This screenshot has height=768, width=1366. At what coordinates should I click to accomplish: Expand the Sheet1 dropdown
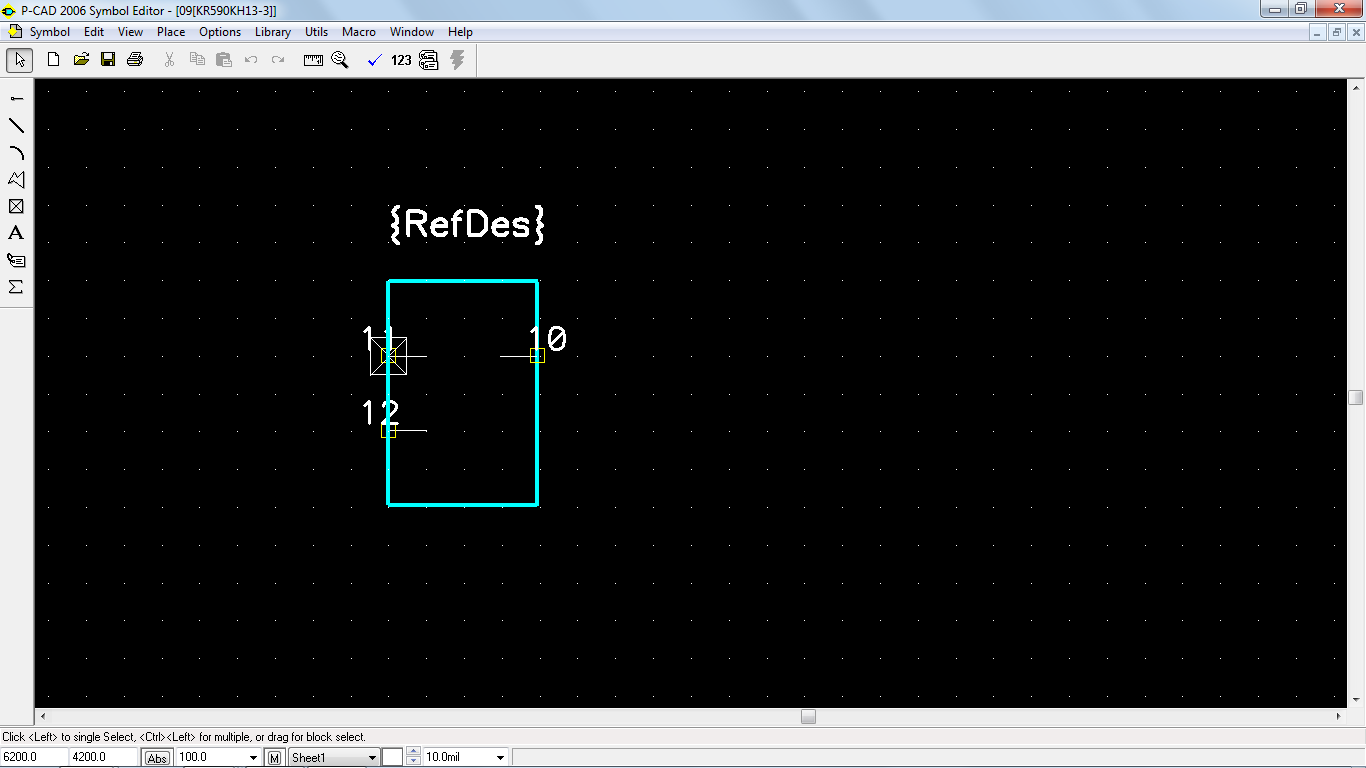tap(372, 758)
